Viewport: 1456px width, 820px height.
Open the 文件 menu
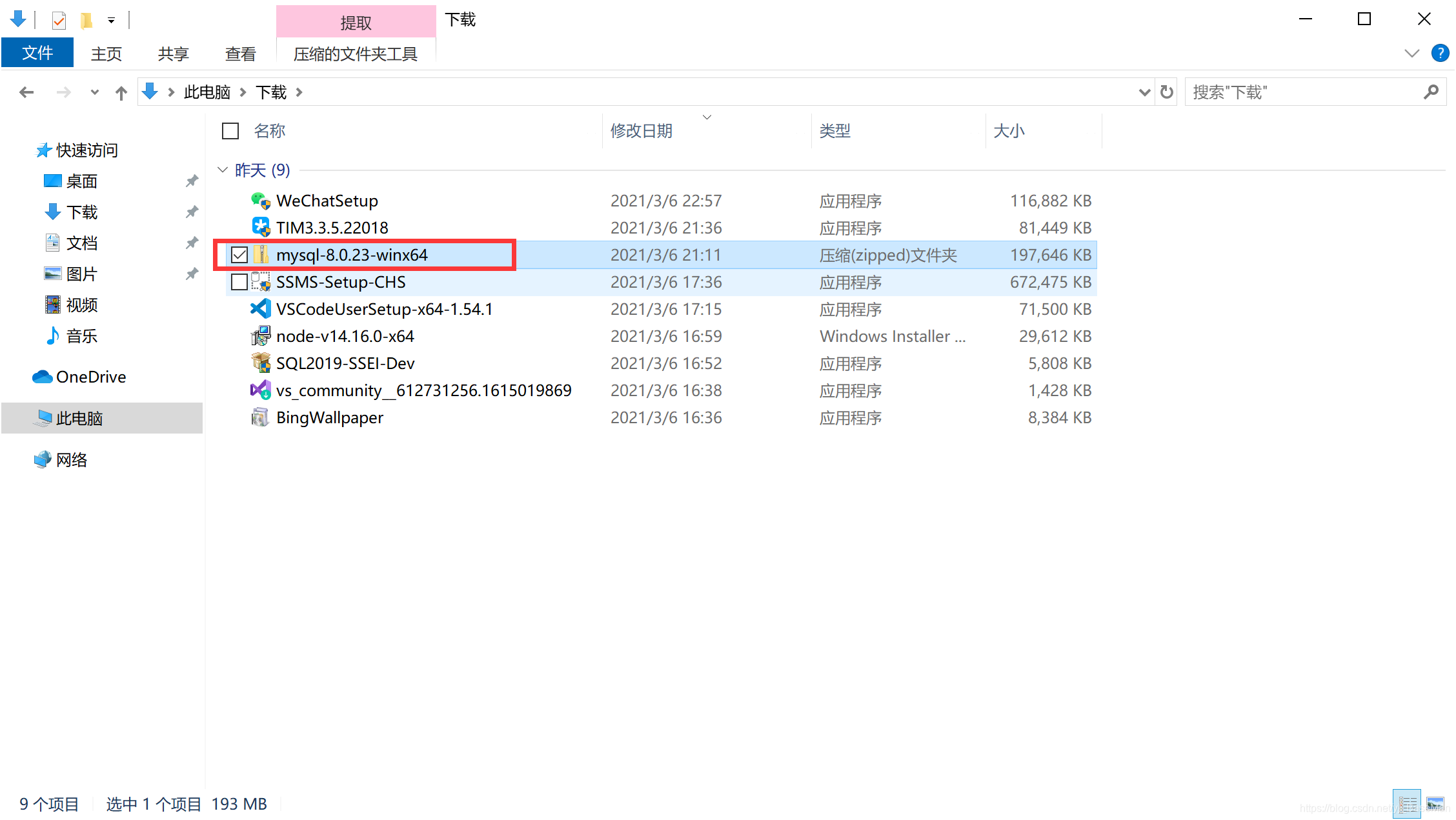(37, 53)
